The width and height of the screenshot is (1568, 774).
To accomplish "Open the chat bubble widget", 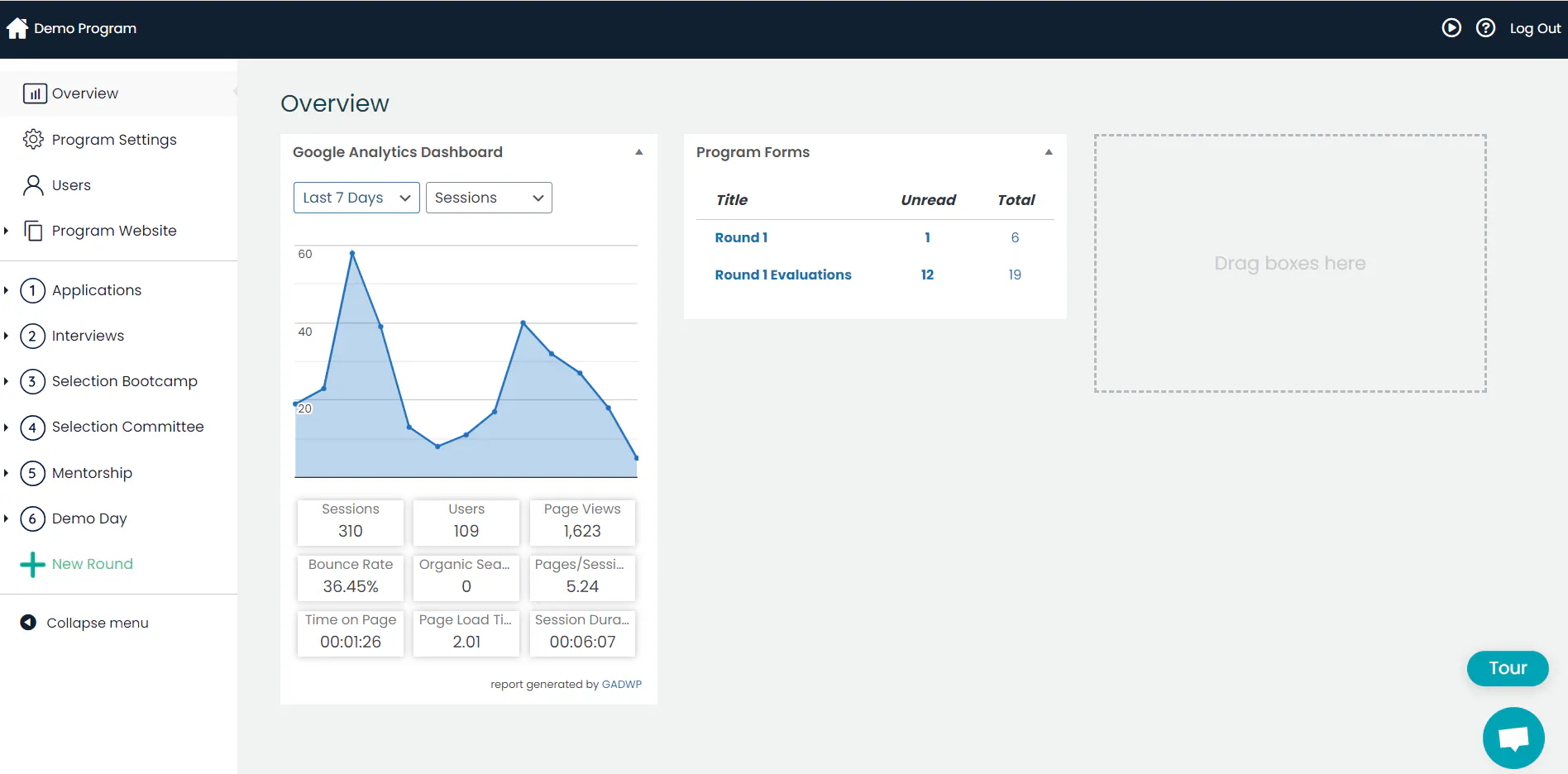I will (x=1513, y=738).
